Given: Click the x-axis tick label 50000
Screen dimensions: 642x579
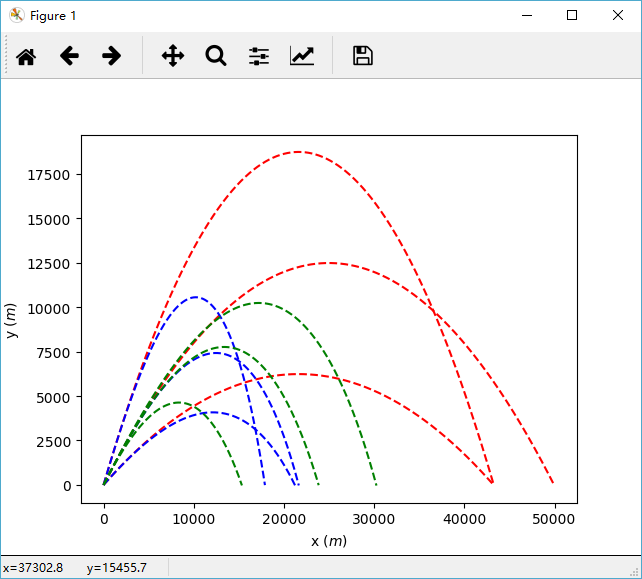Looking at the screenshot, I should pyautogui.click(x=554, y=519).
